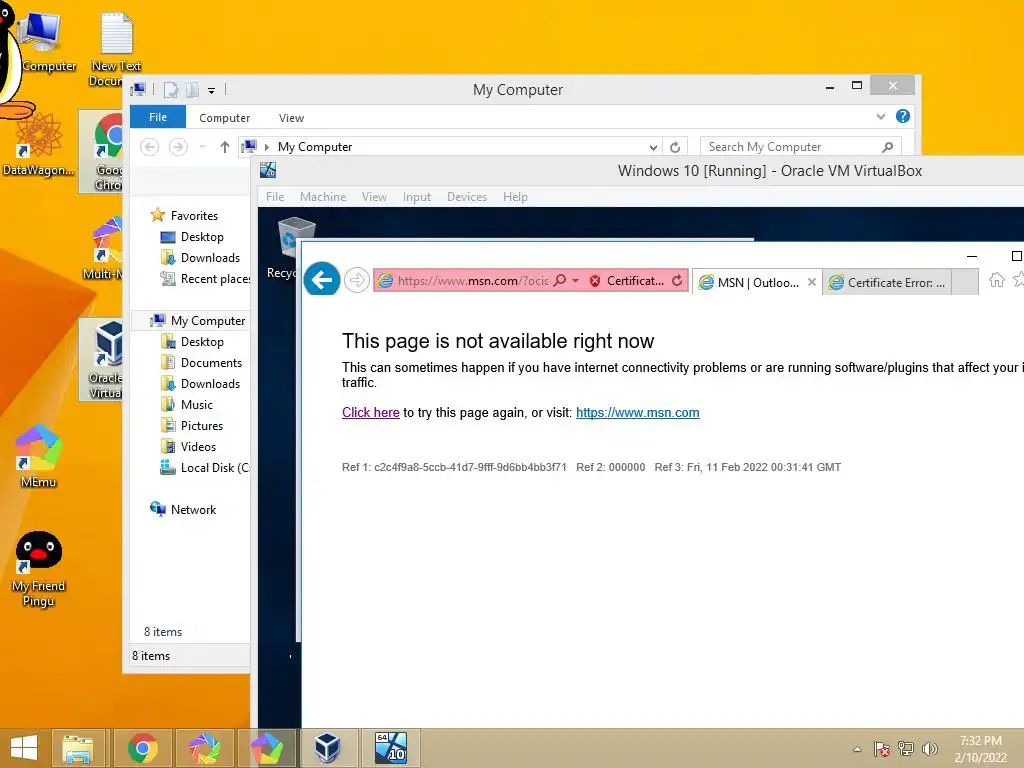Click Explorer Forward navigation arrow
The height and width of the screenshot is (768, 1024).
178,147
